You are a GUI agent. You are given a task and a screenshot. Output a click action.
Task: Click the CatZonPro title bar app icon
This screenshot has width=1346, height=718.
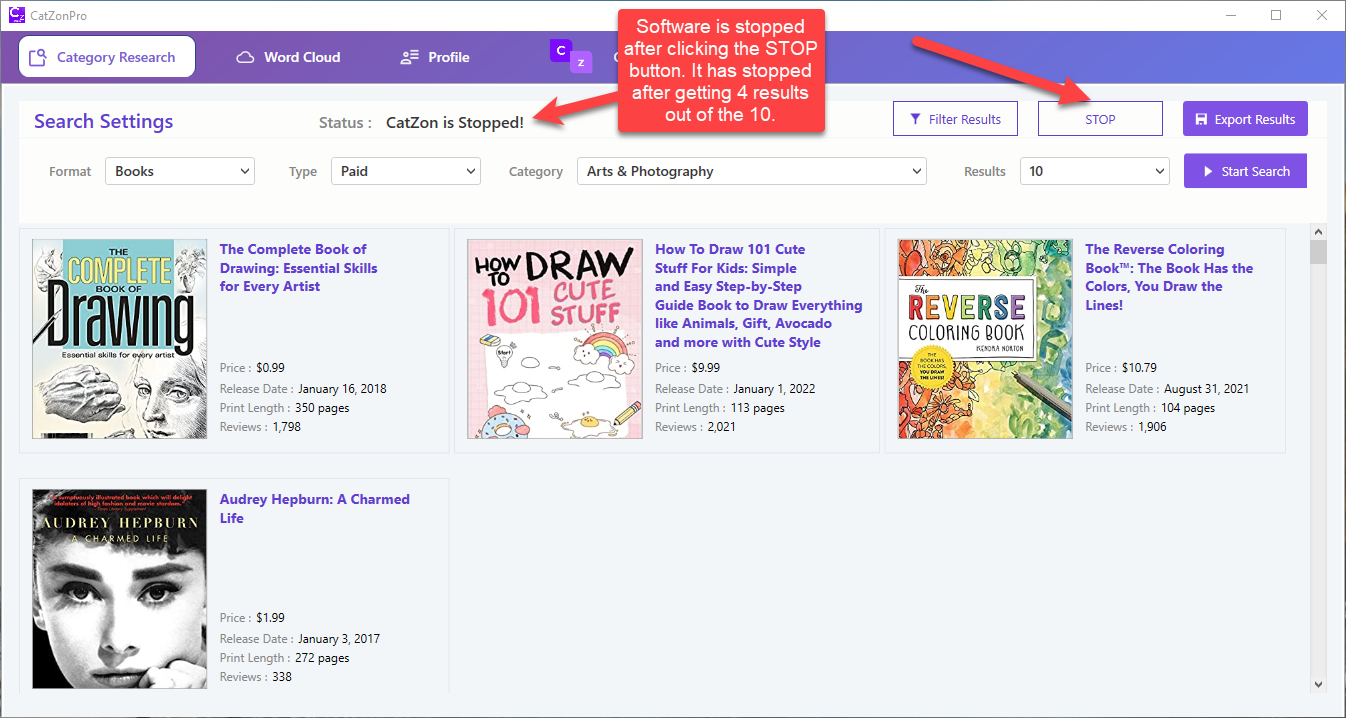pyautogui.click(x=17, y=16)
